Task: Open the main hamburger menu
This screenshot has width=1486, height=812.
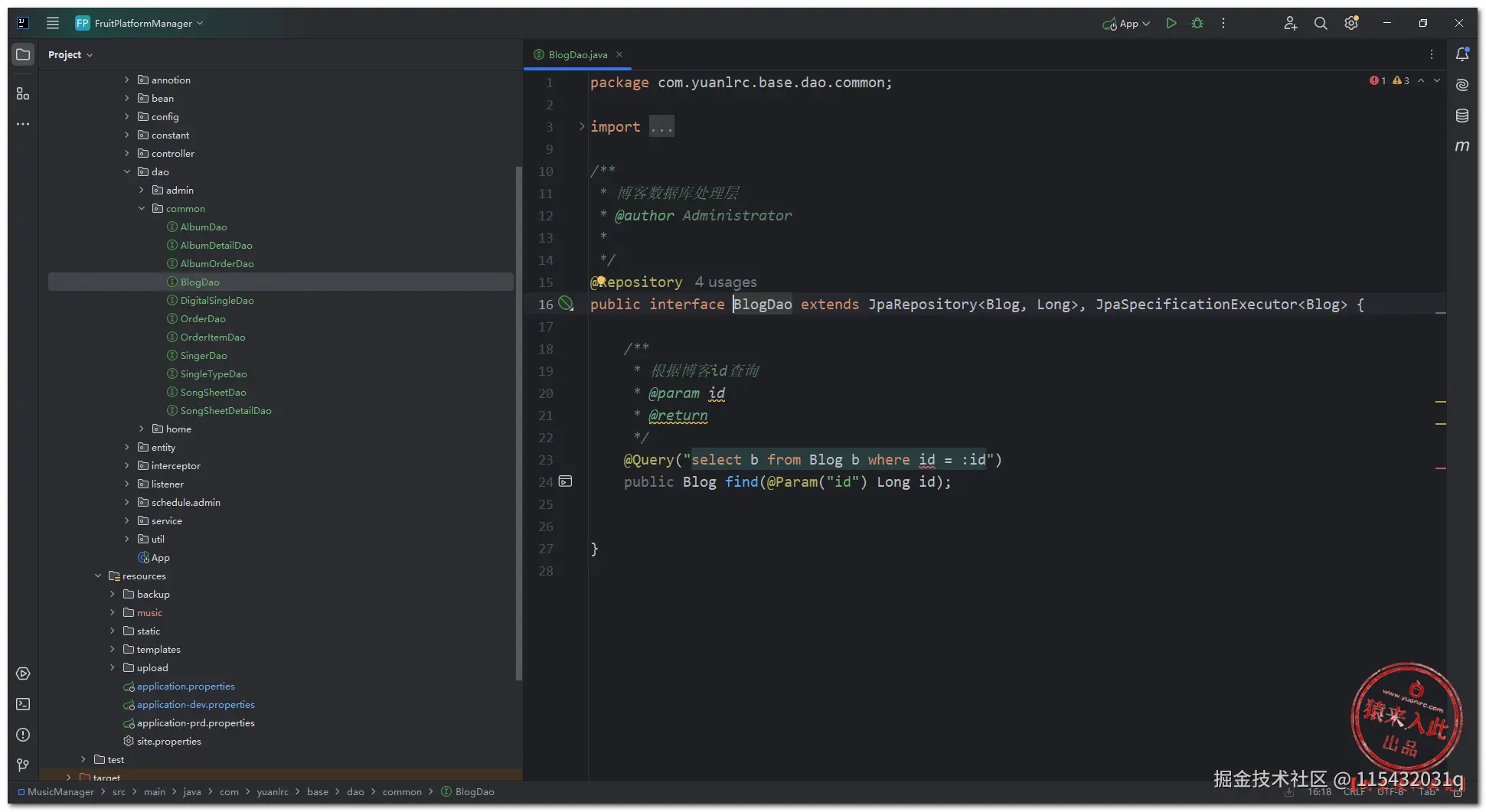Action: coord(53,23)
